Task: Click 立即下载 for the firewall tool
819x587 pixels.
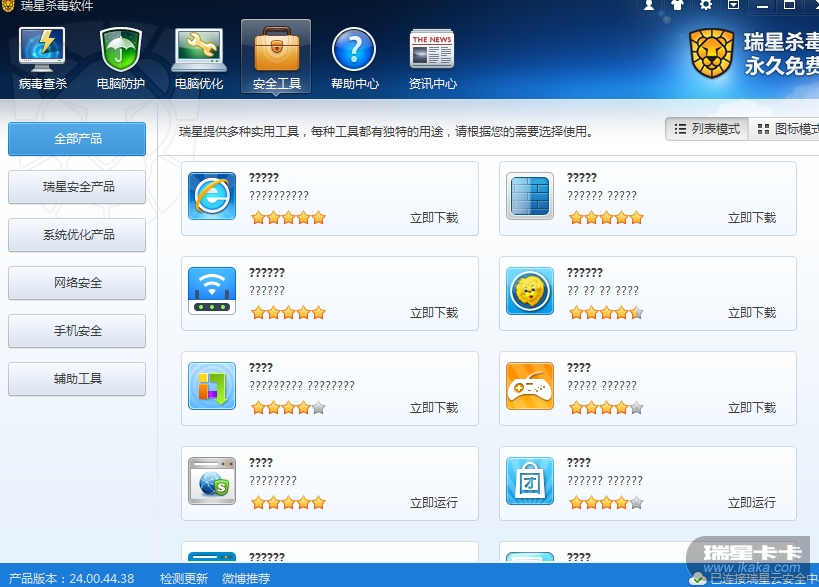Action: 752,218
